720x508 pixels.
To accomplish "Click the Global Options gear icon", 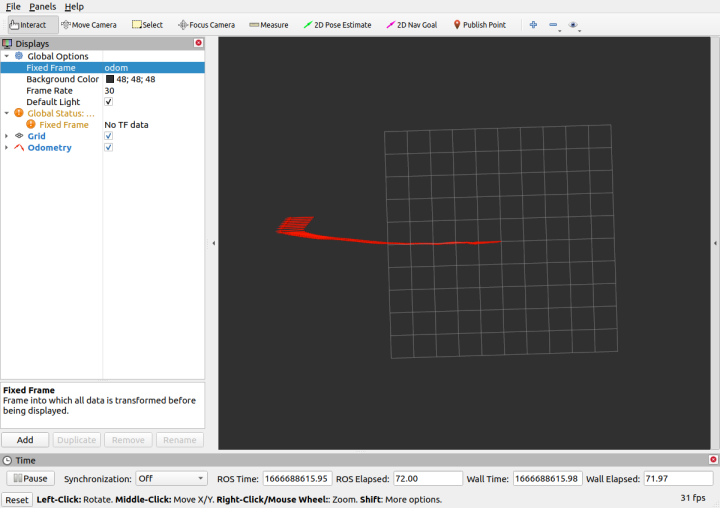I will tap(19, 56).
